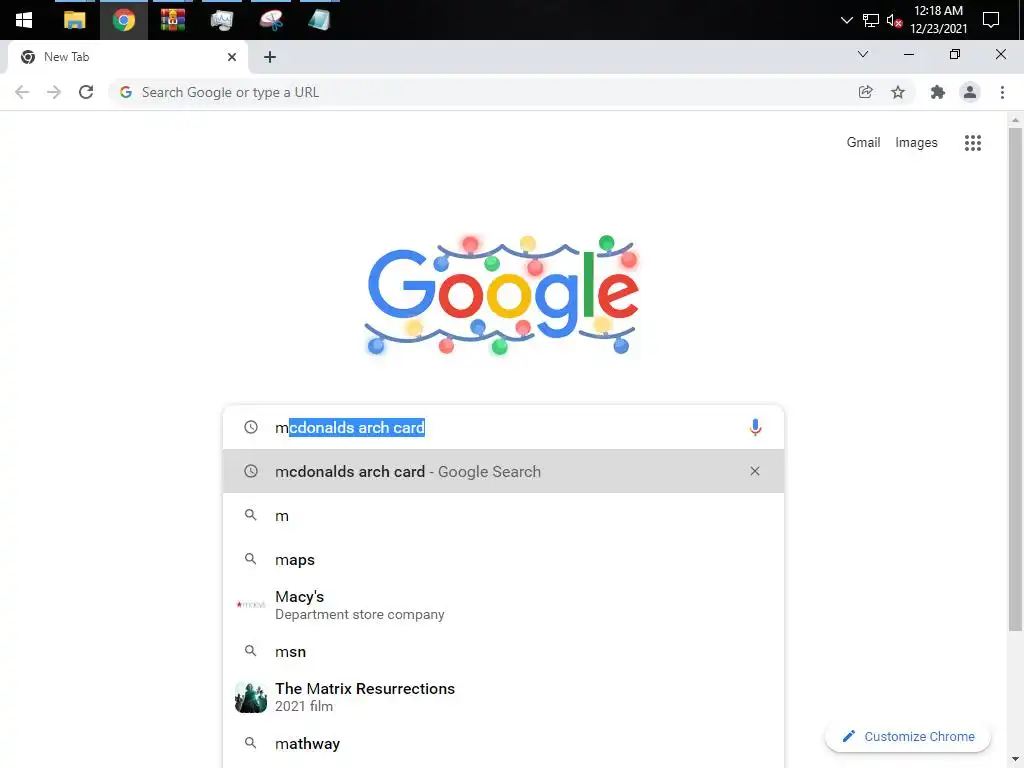Remove the mcdonalds arch card suggestion
The image size is (1024, 768).
(755, 472)
